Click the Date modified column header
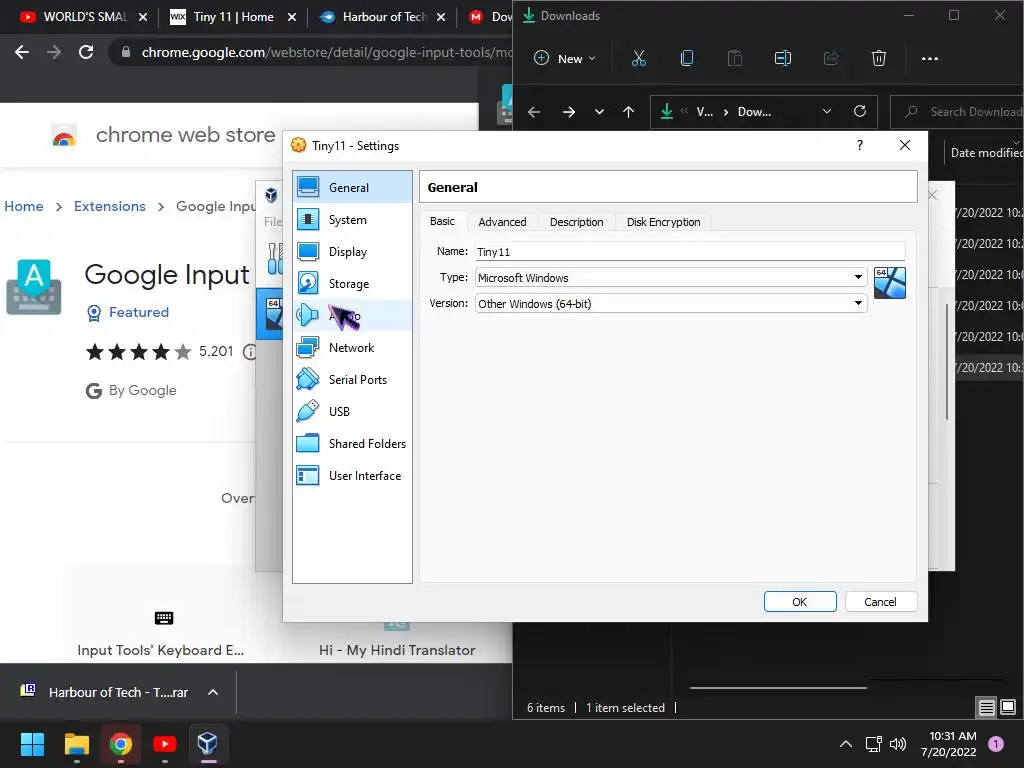The image size is (1024, 768). tap(986, 153)
